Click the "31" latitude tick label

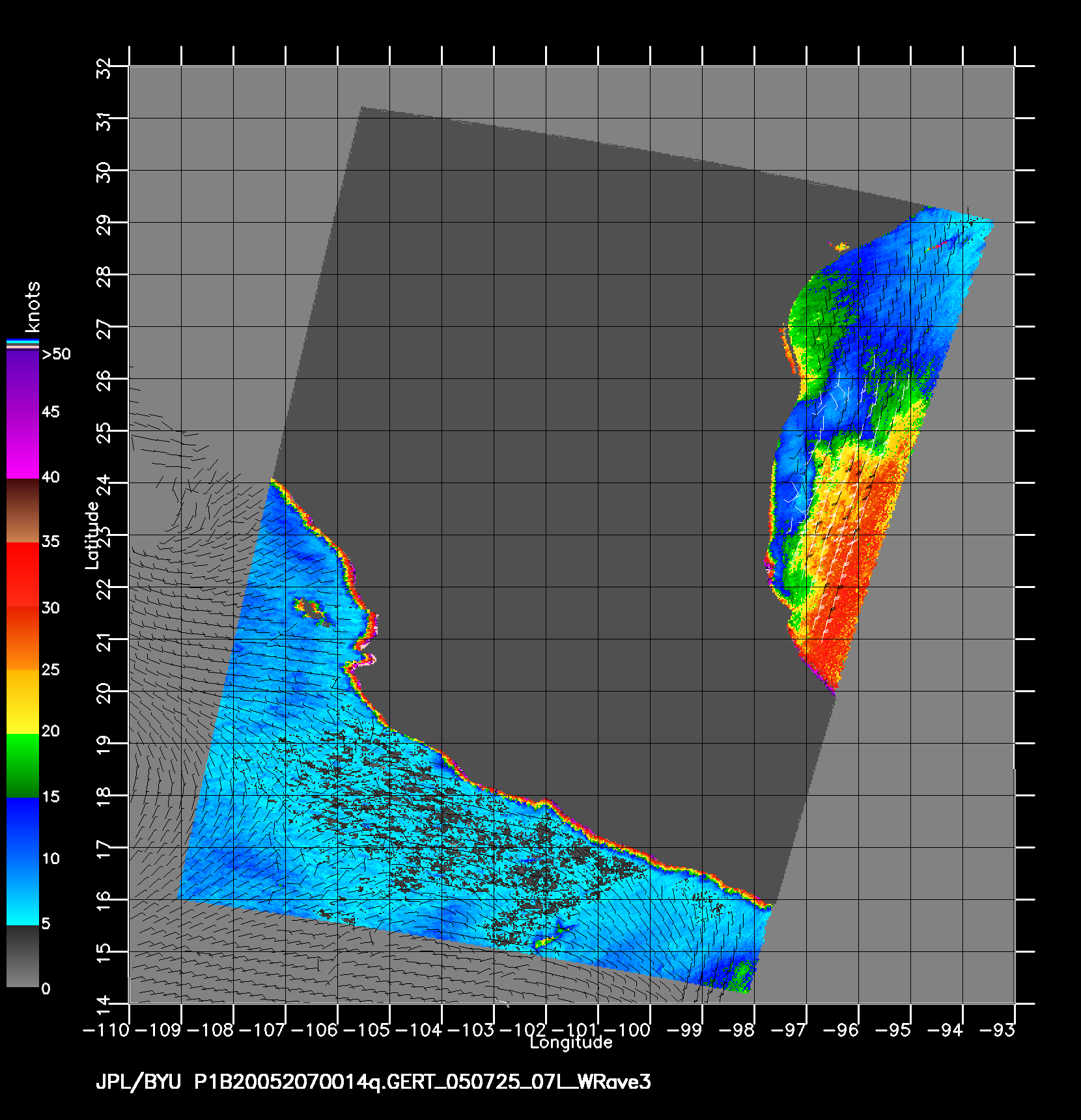tap(104, 121)
